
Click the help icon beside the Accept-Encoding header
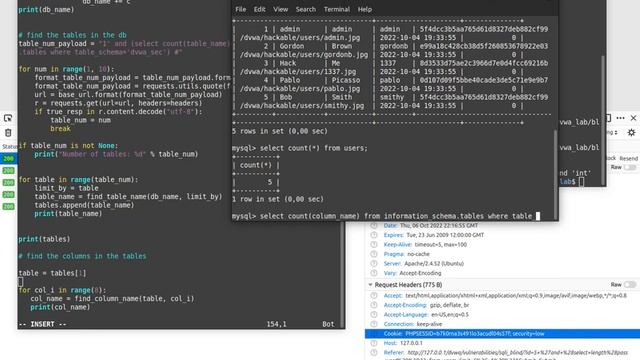374,305
